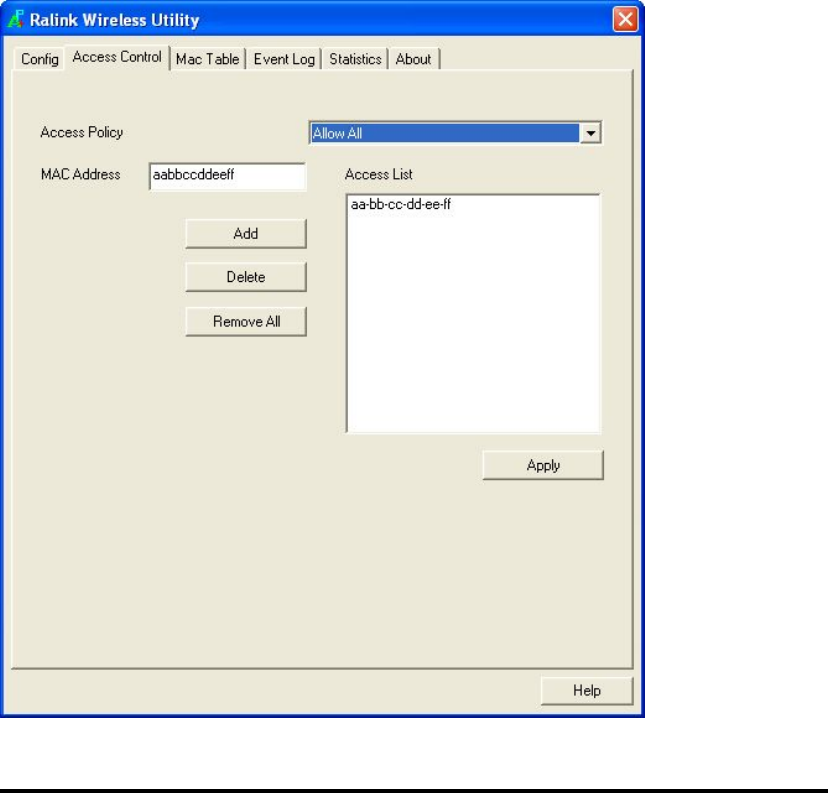Apply the access control settings
The image size is (828, 793).
coord(543,465)
